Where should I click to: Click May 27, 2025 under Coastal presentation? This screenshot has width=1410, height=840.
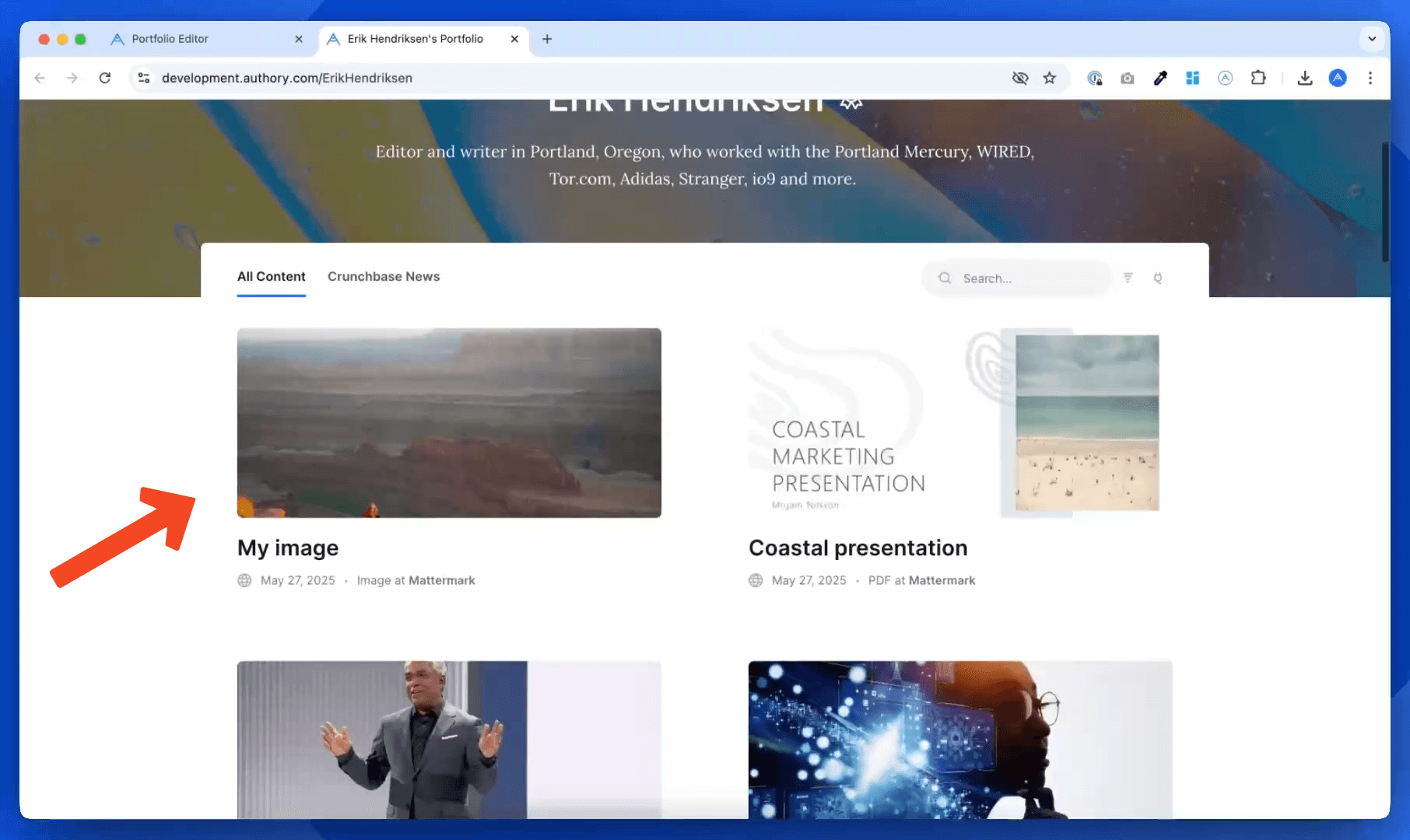point(809,580)
